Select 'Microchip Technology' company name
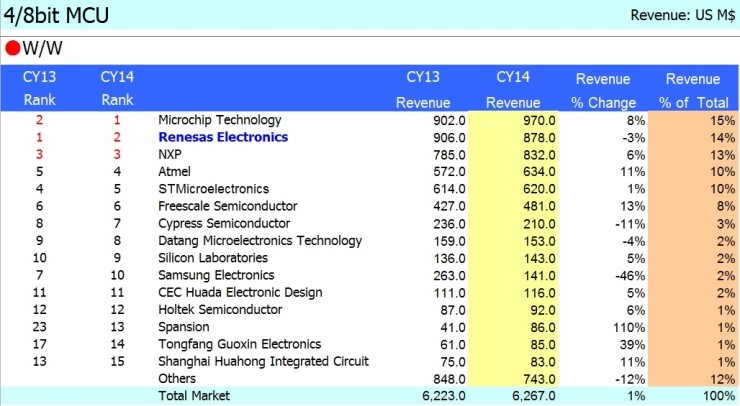 point(220,120)
